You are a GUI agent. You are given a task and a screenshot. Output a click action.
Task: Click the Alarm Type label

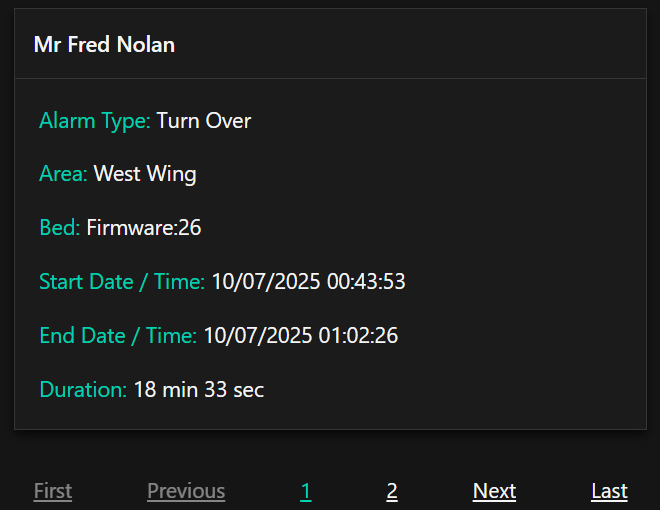tap(94, 121)
